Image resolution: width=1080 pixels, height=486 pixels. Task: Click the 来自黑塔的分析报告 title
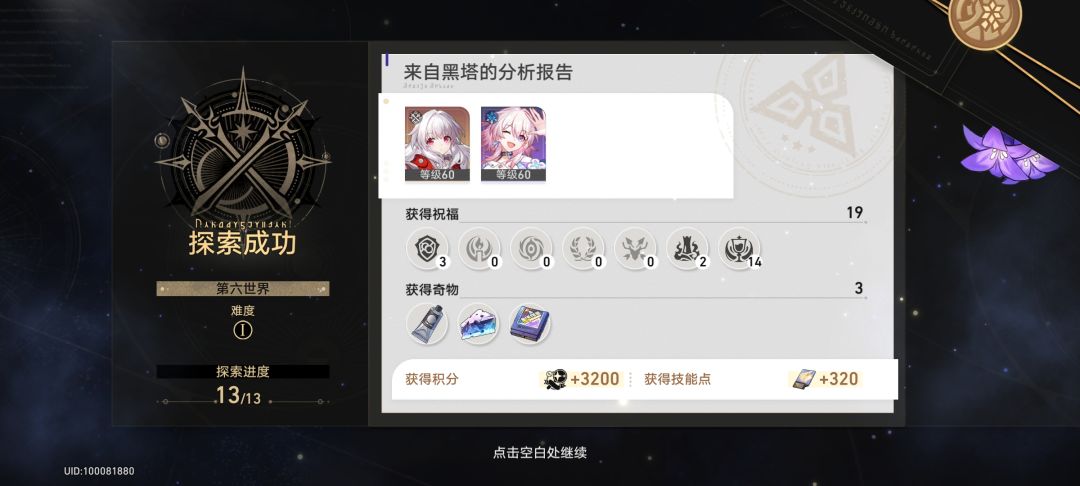(488, 72)
